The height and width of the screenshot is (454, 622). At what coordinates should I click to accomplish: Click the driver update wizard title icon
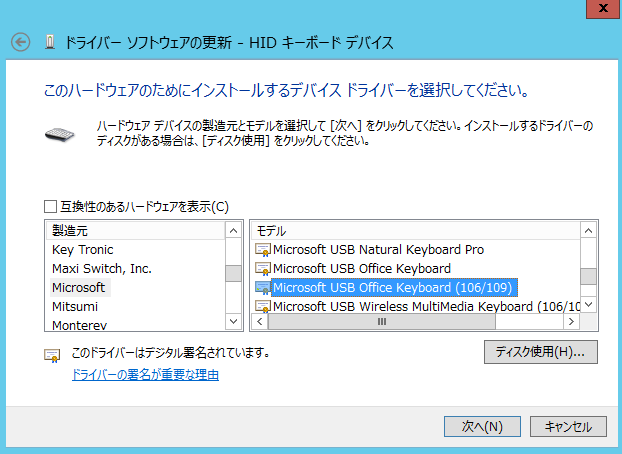coord(50,42)
